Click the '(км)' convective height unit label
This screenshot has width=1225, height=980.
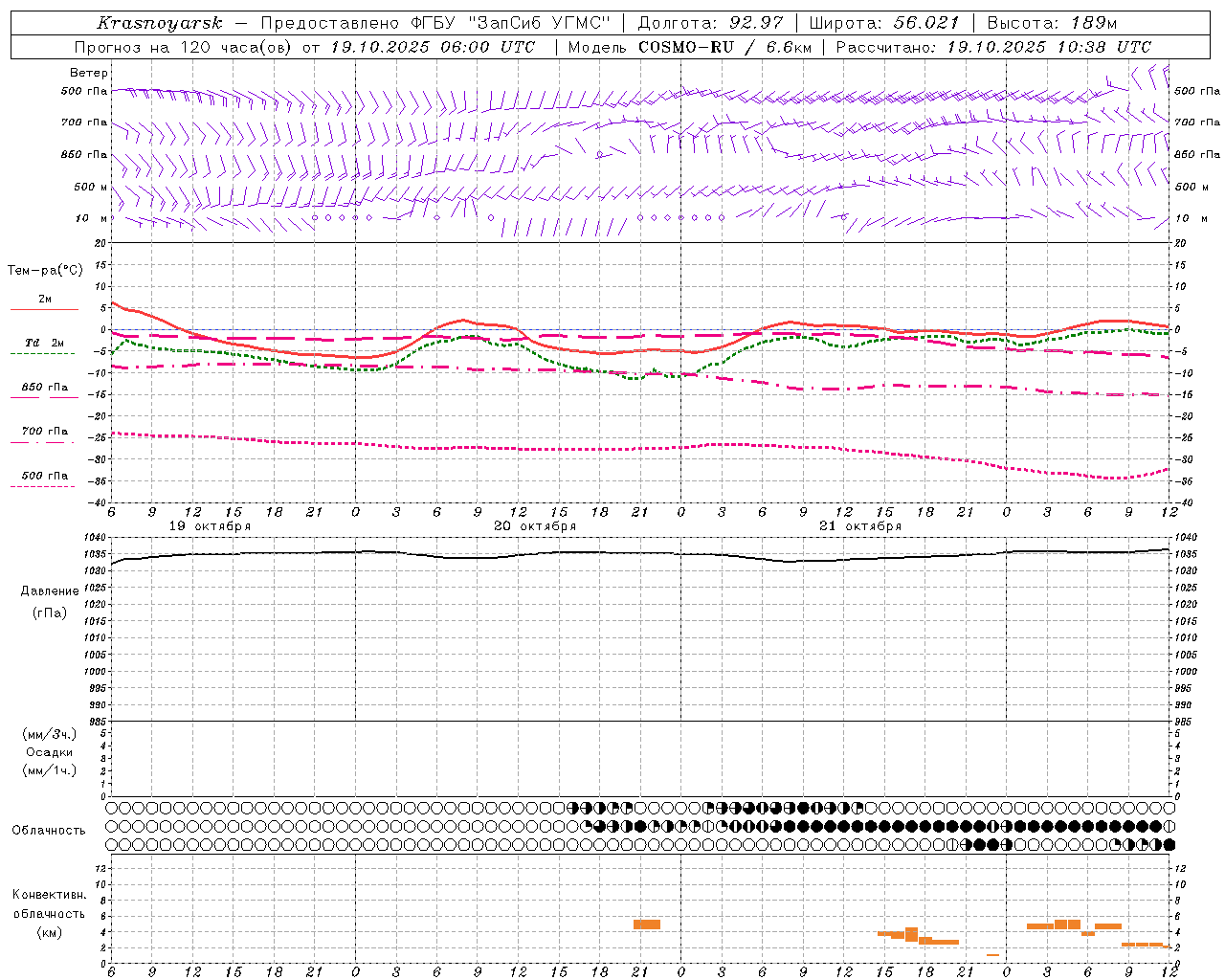[50, 932]
